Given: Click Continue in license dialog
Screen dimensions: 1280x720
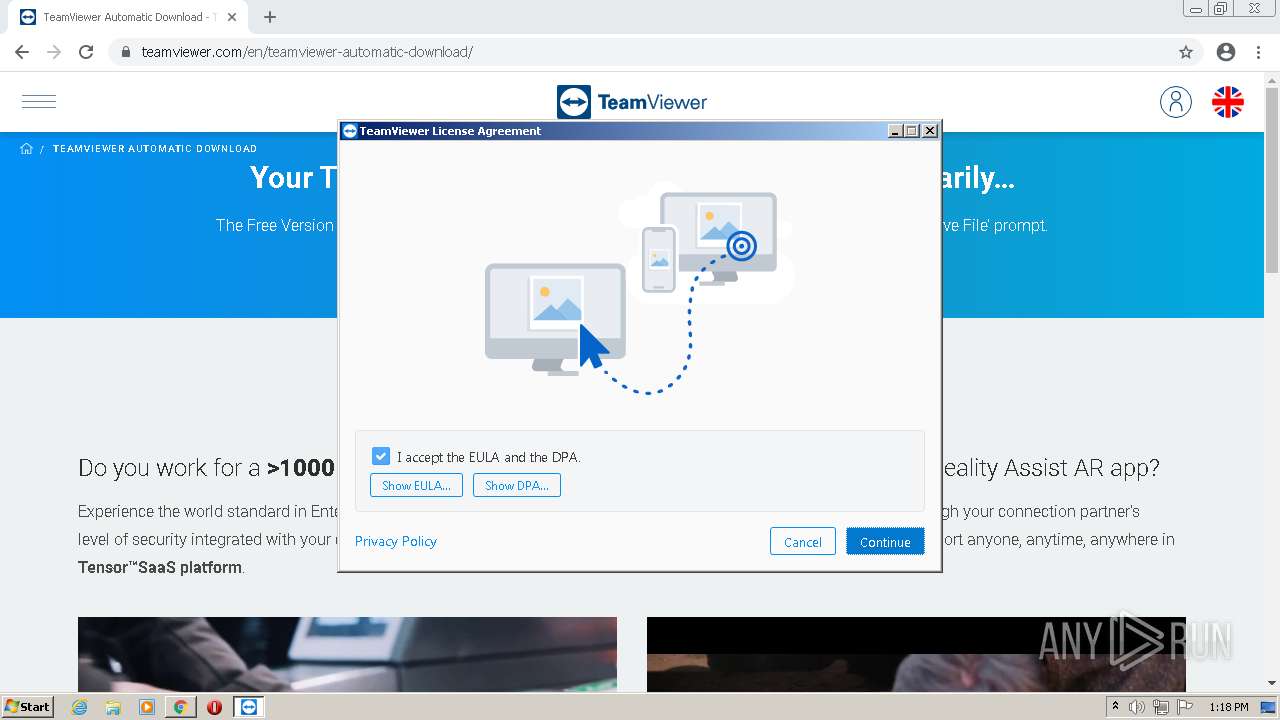Looking at the screenshot, I should [885, 541].
